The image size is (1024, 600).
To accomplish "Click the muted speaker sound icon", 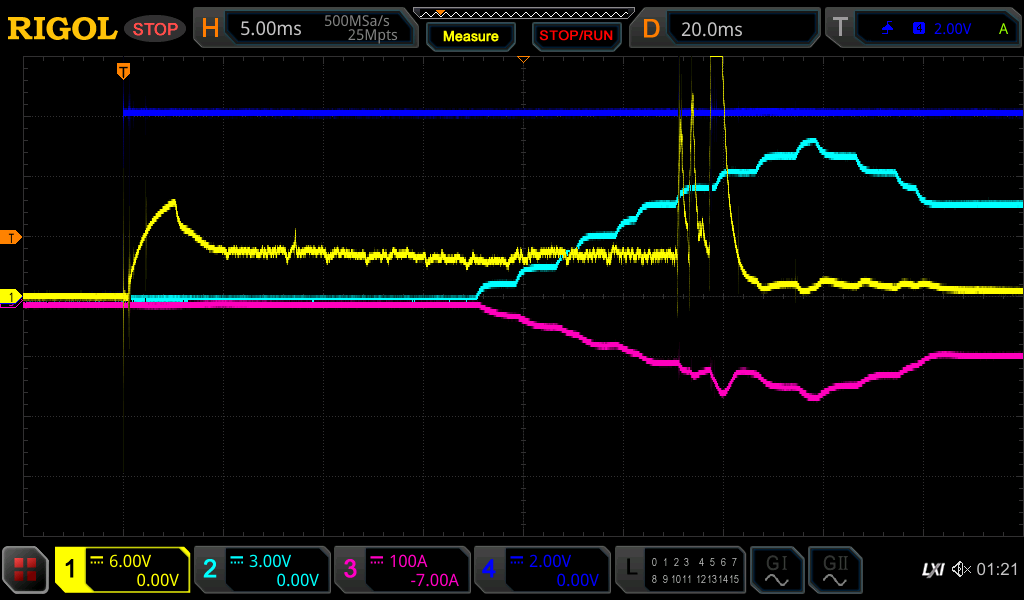I will point(961,570).
